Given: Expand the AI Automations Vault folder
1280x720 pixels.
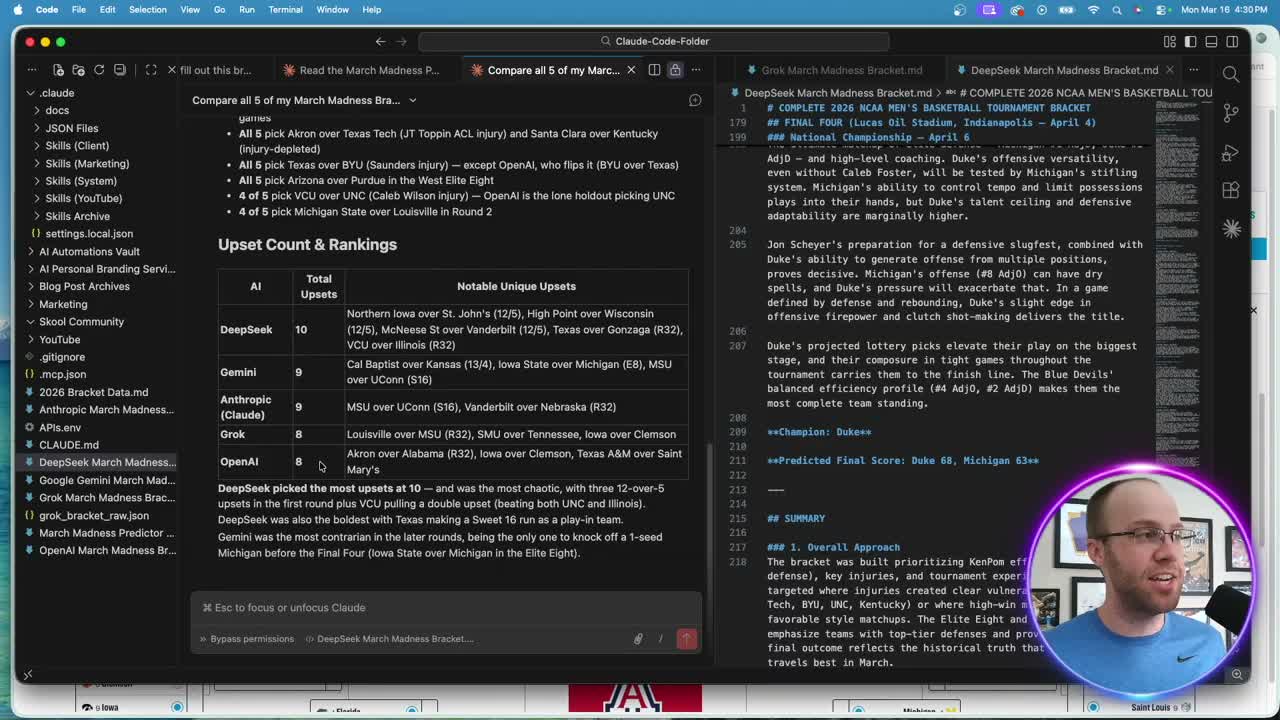Looking at the screenshot, I should 89,251.
